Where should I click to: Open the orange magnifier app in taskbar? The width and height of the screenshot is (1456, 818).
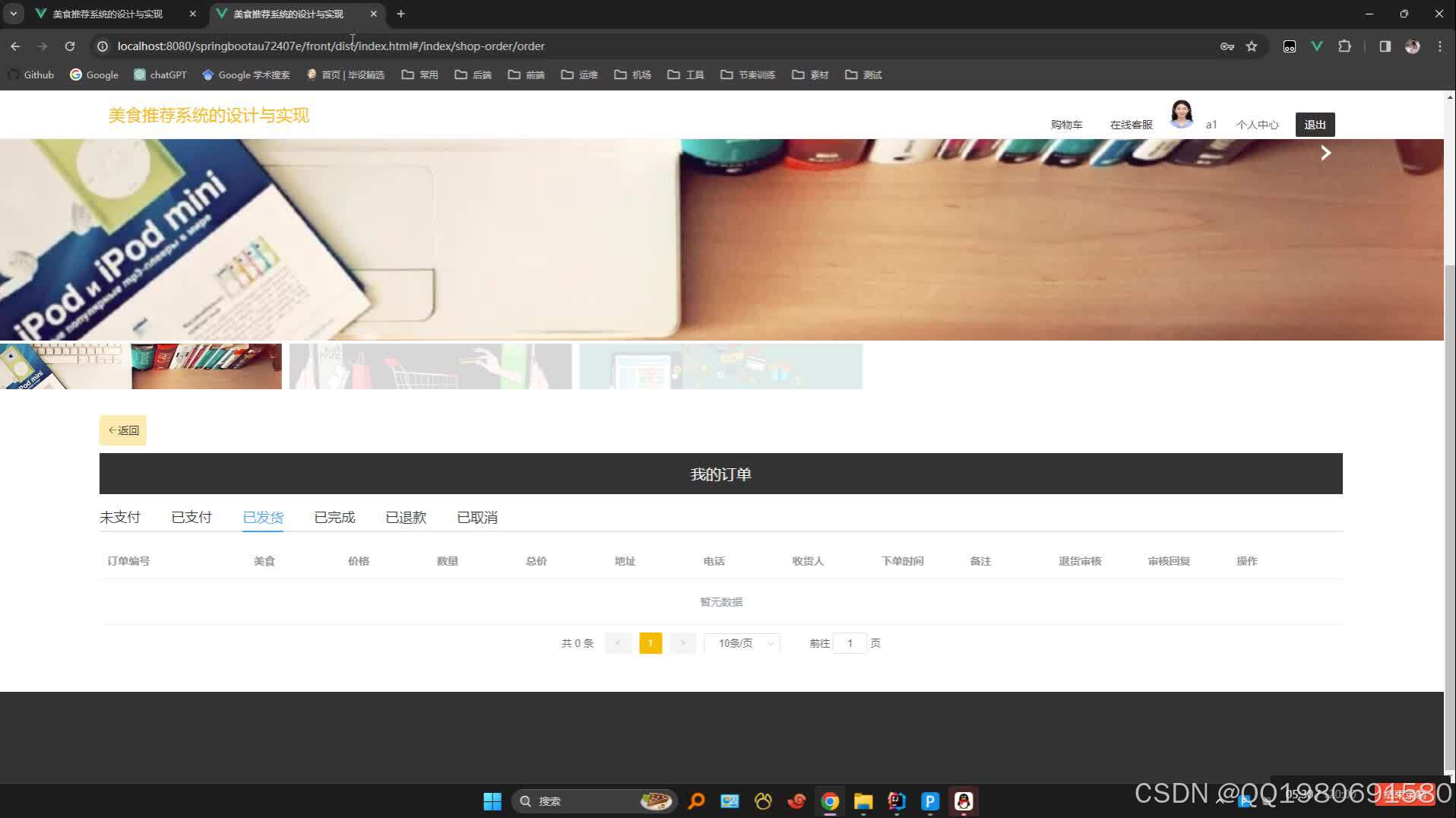click(x=696, y=801)
